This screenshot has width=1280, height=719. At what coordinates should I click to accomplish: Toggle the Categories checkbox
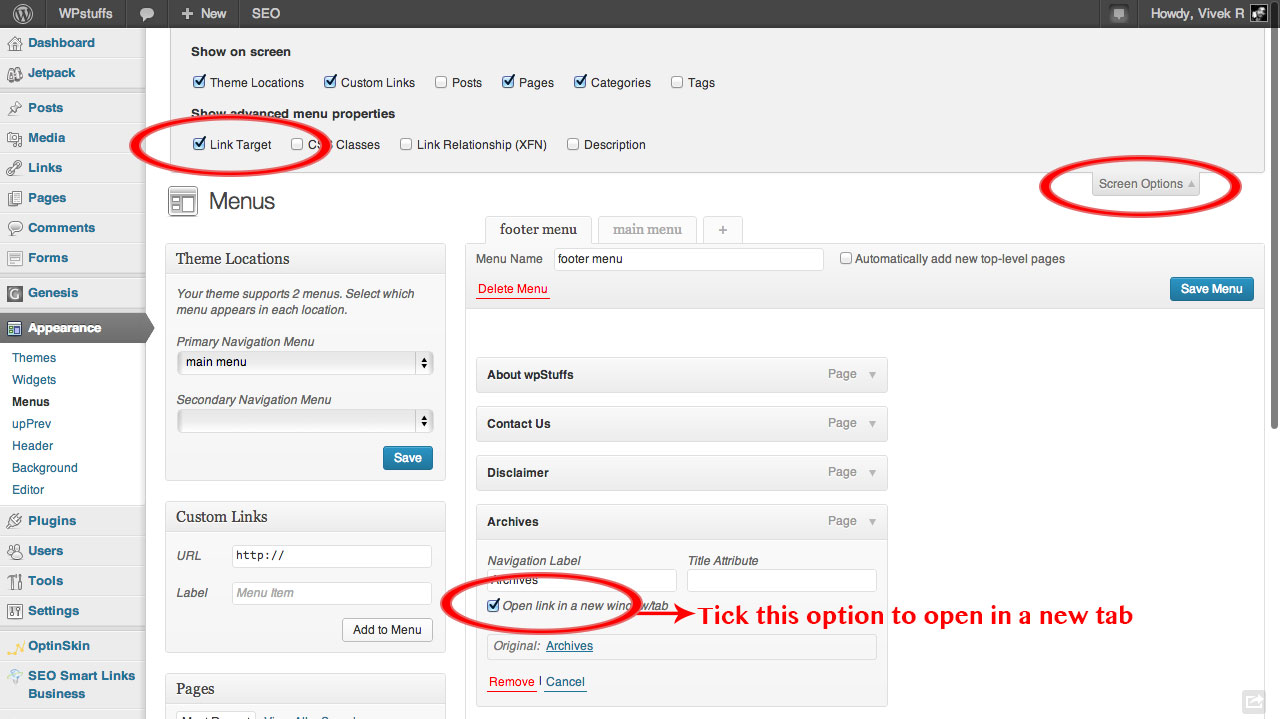click(x=580, y=82)
